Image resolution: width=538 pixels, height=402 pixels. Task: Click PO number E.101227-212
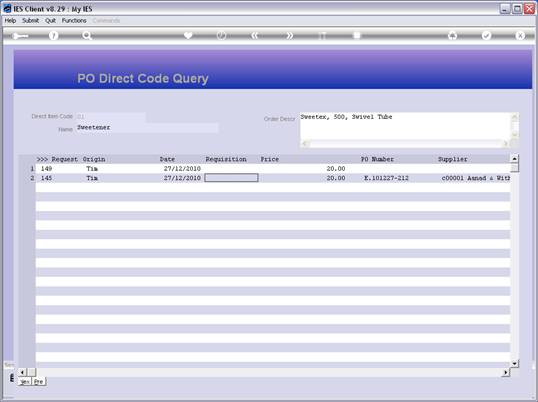click(386, 178)
